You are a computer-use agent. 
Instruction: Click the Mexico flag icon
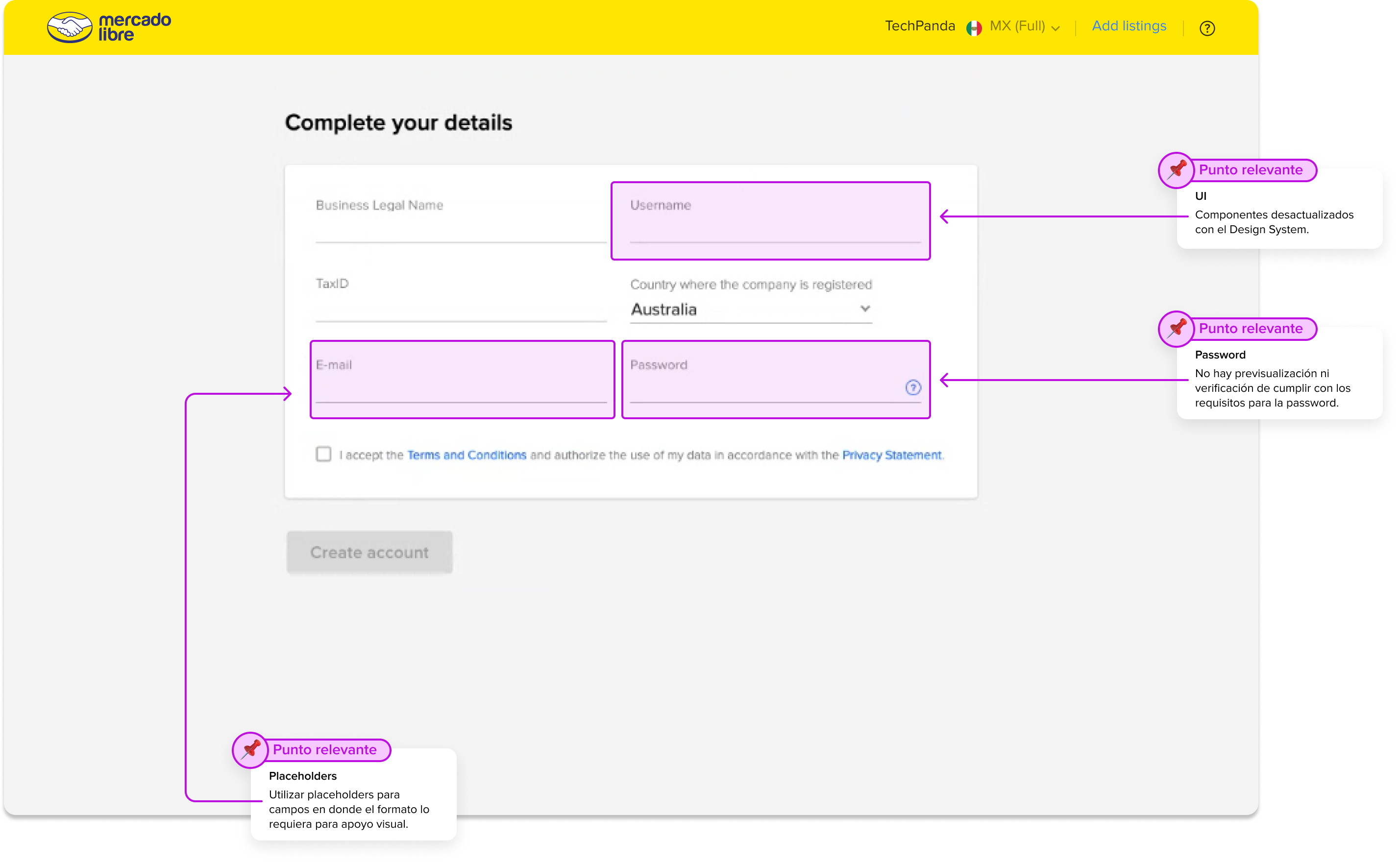974,27
